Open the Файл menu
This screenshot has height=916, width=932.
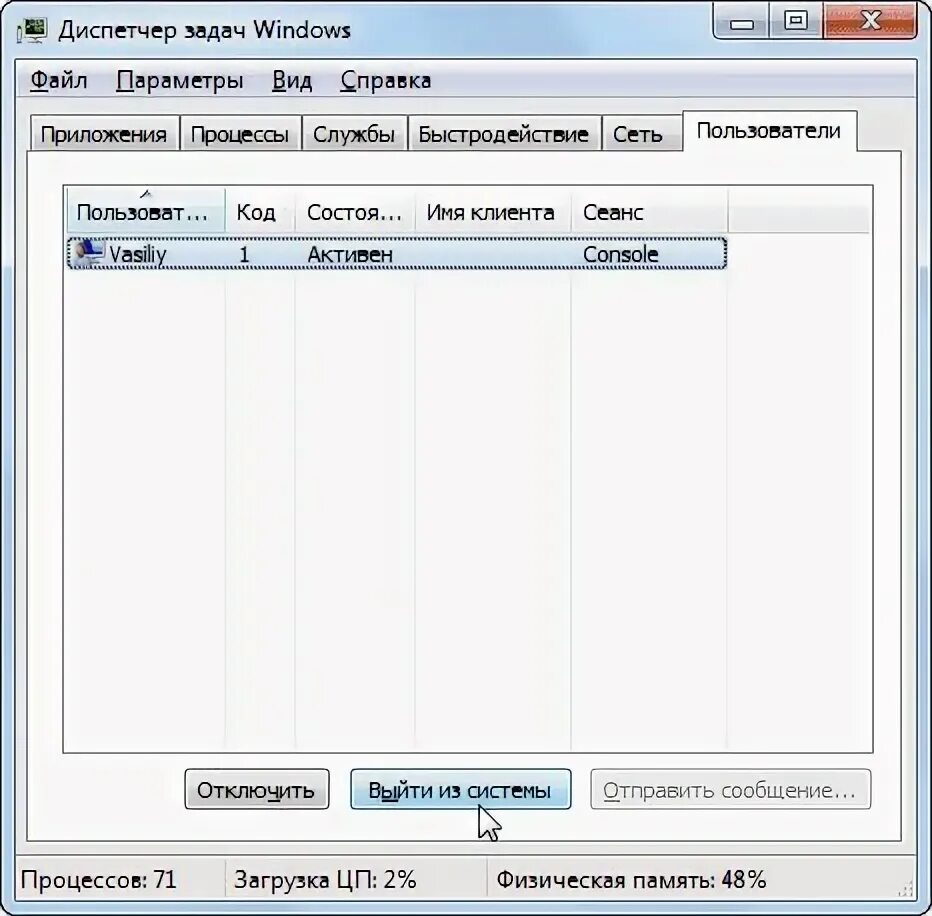tap(59, 80)
